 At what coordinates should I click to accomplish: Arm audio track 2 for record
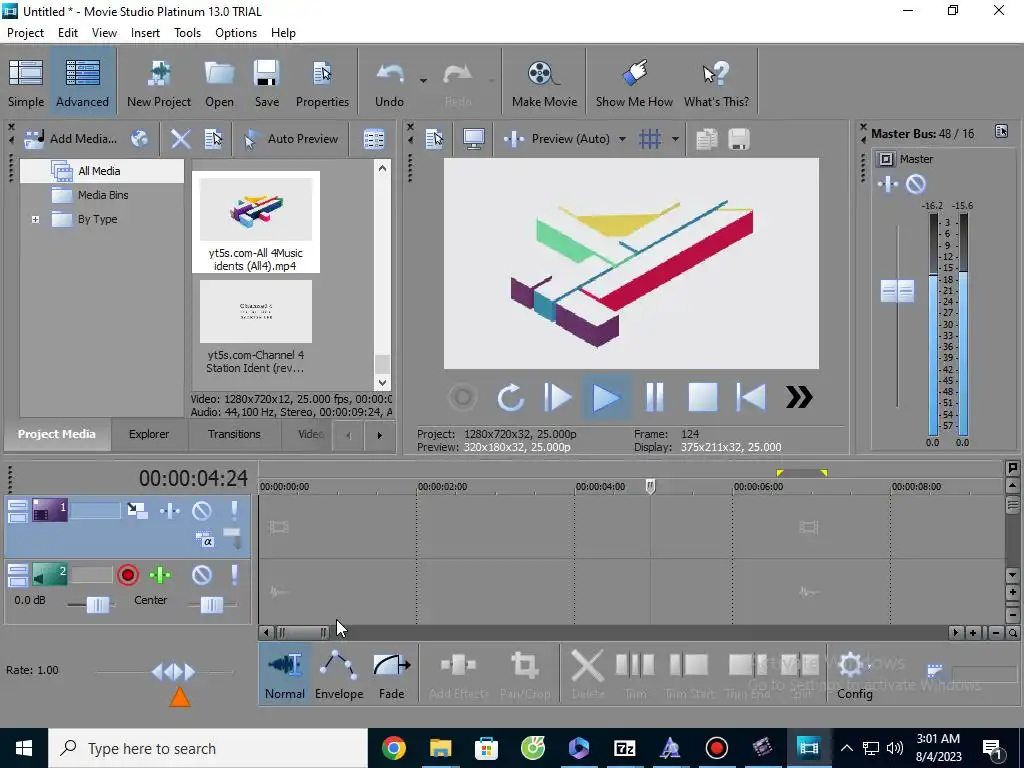tap(128, 575)
